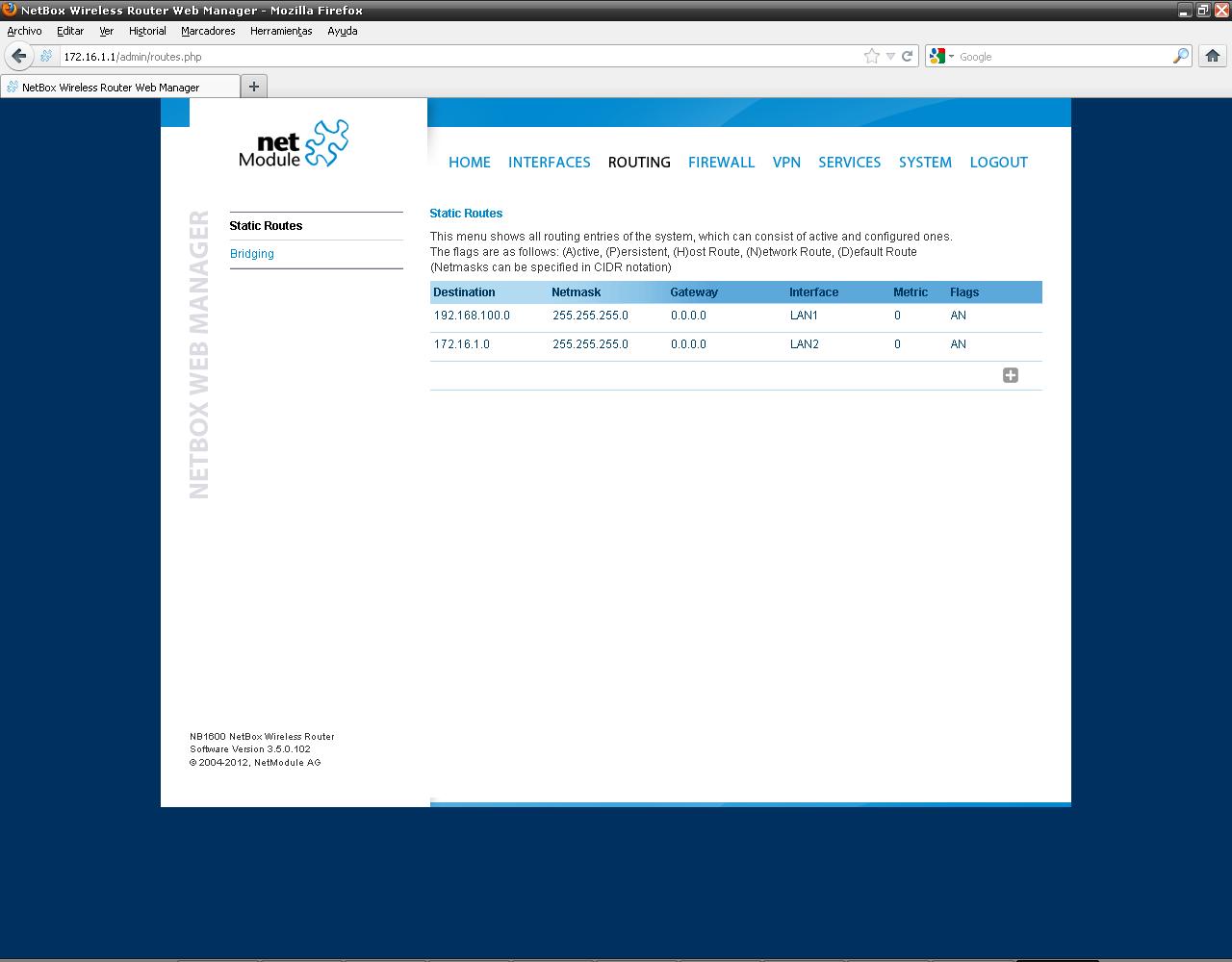The width and height of the screenshot is (1232, 962).
Task: Click the site identity icon in the address bar
Action: (x=46, y=56)
